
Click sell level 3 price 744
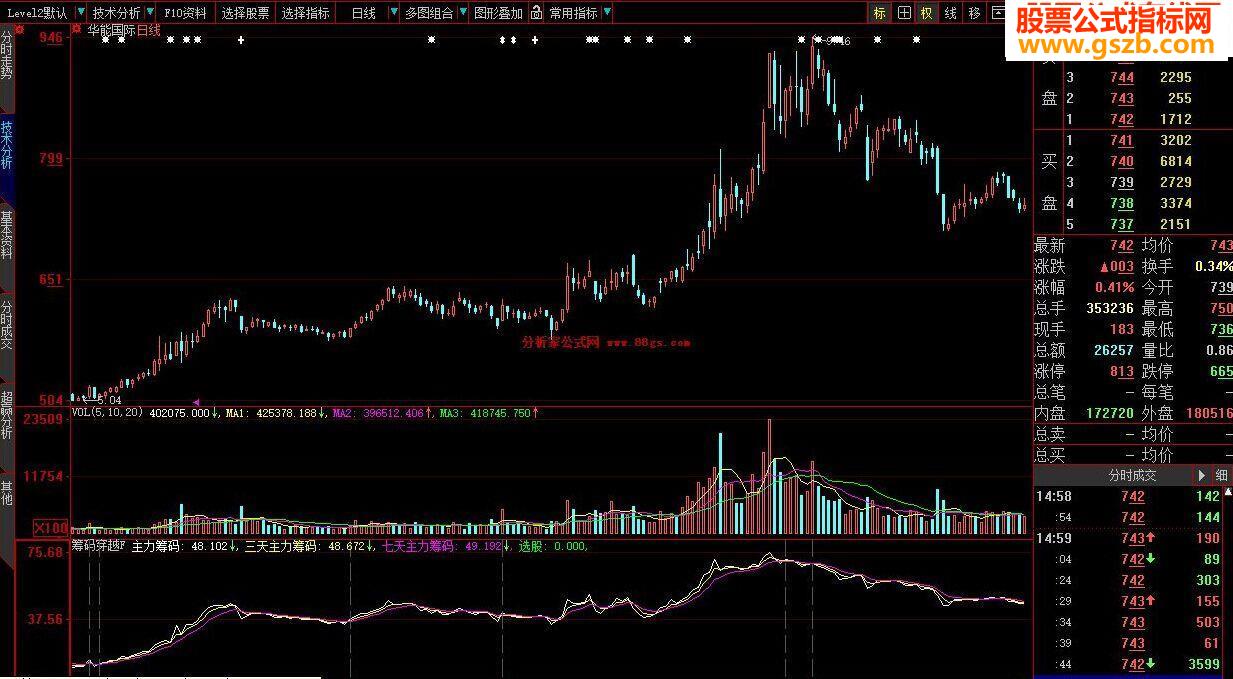pyautogui.click(x=1122, y=78)
